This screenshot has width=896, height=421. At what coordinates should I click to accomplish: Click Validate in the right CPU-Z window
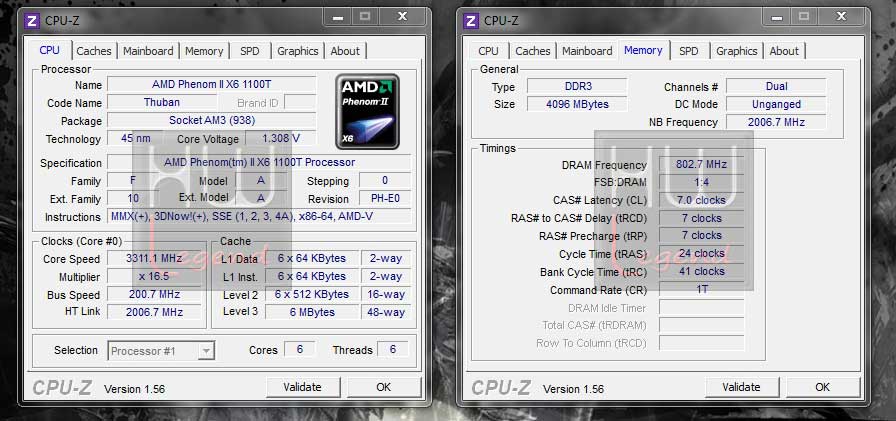tap(741, 387)
